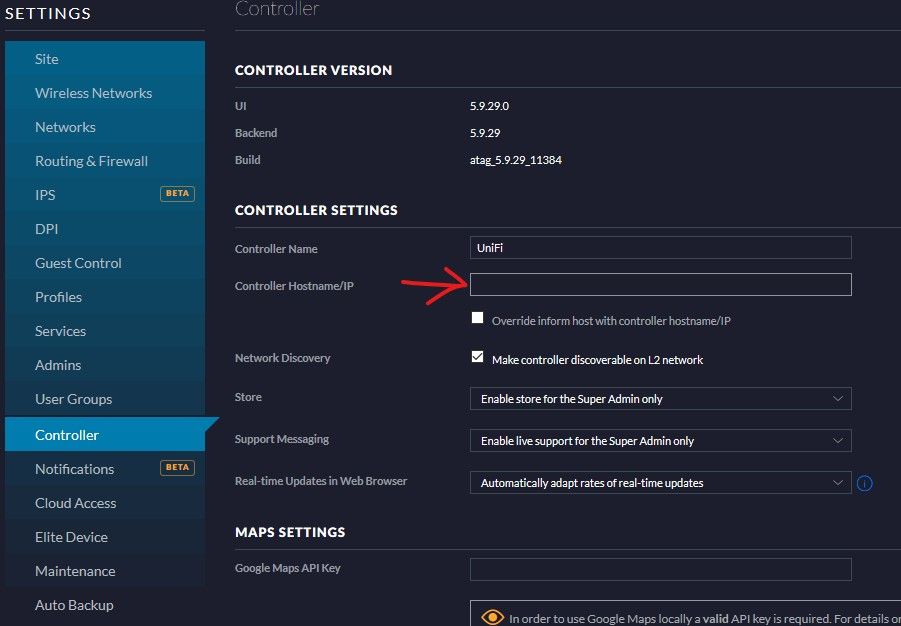The width and height of the screenshot is (901, 626).
Task: Click the Google Maps API Key label
Action: 288,568
